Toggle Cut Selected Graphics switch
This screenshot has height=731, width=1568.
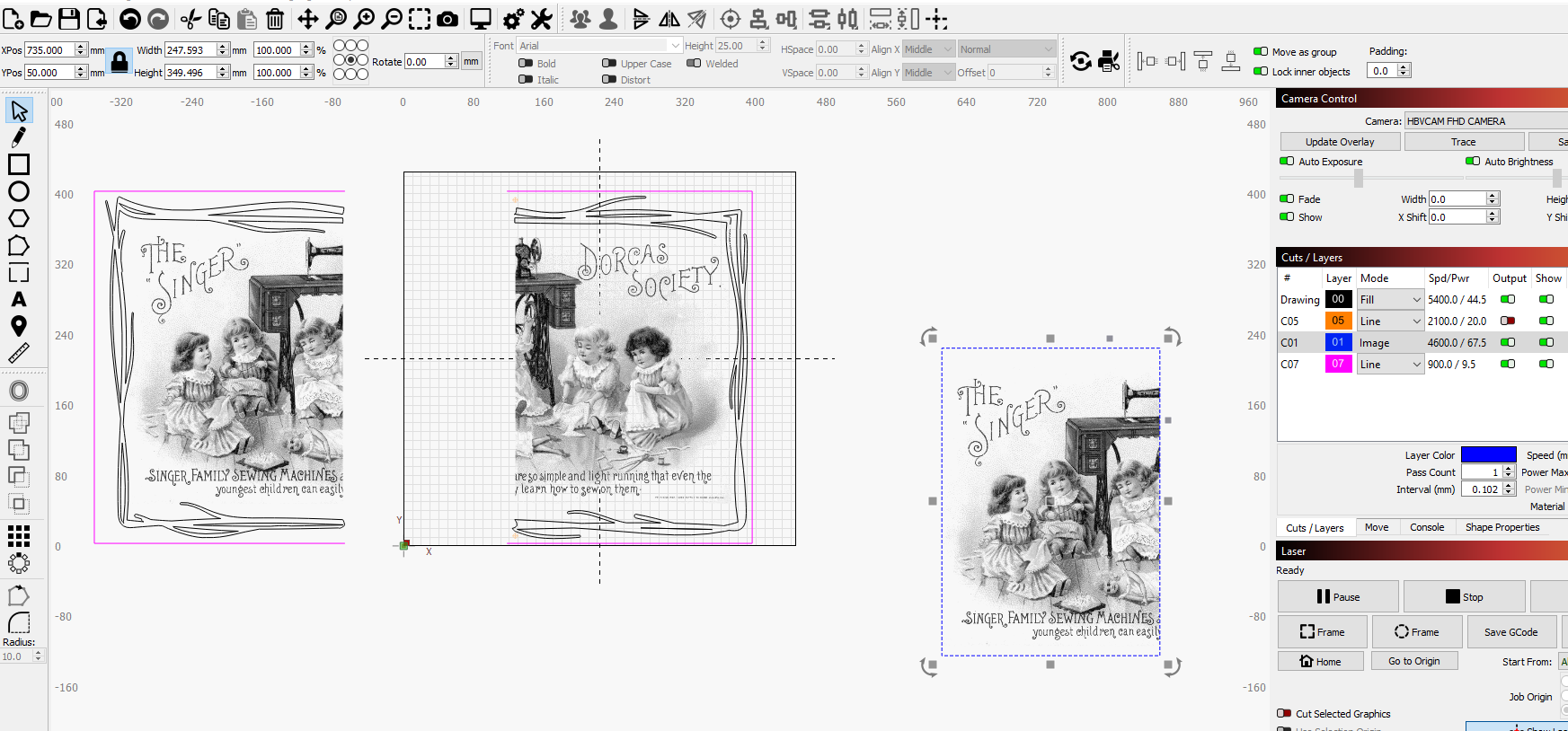[1284, 714]
